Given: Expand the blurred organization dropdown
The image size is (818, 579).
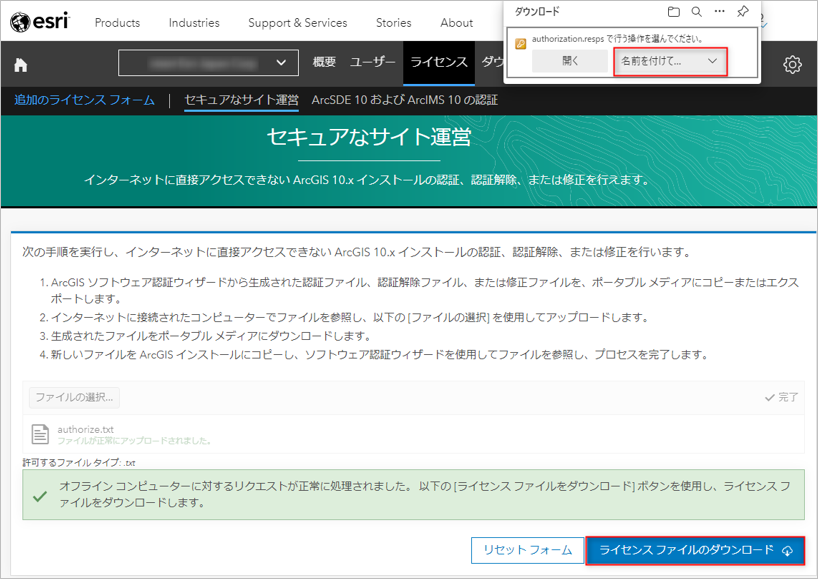Looking at the screenshot, I should [x=209, y=63].
